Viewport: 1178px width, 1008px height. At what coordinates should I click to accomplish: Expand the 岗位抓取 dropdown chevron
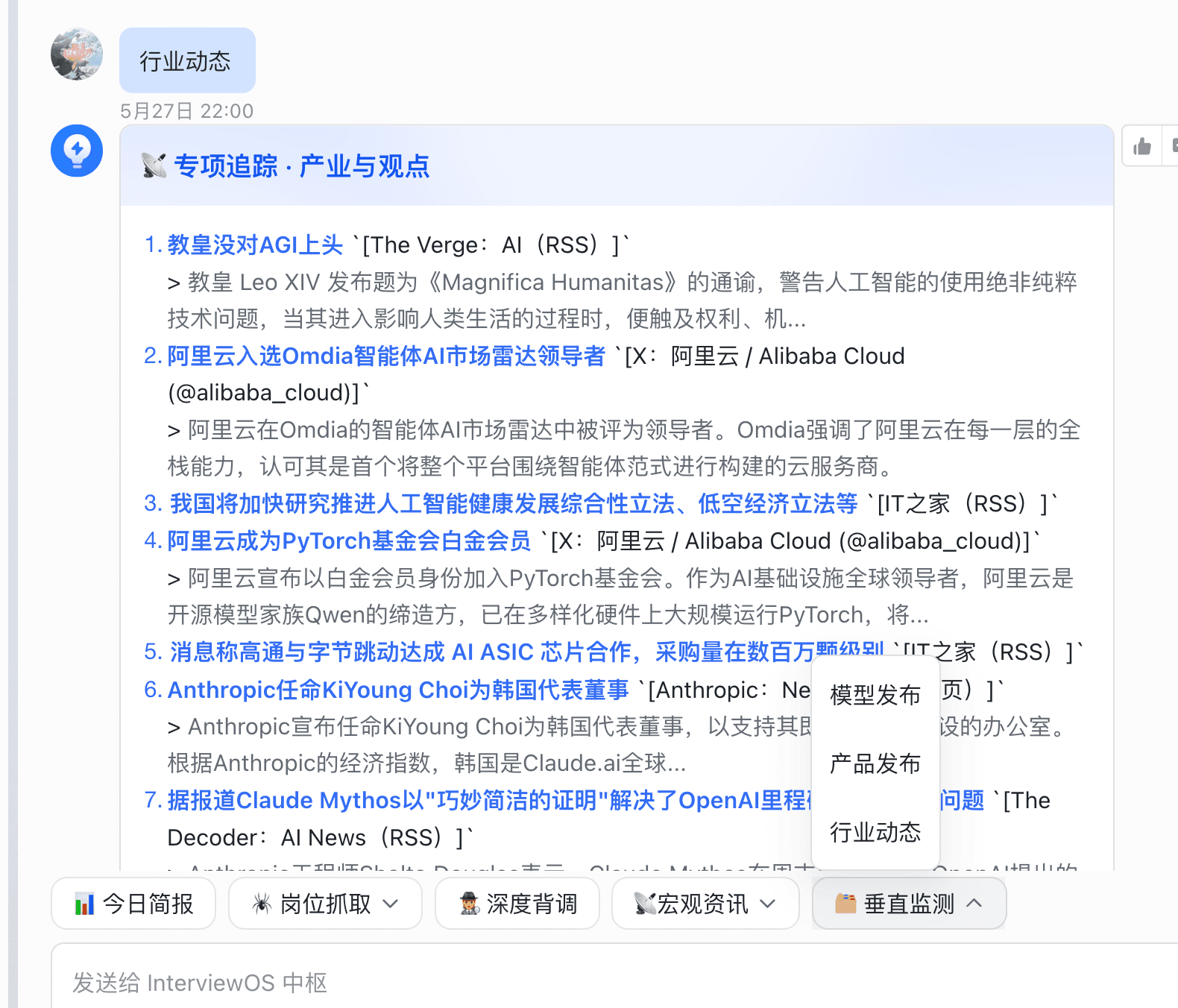(x=391, y=904)
